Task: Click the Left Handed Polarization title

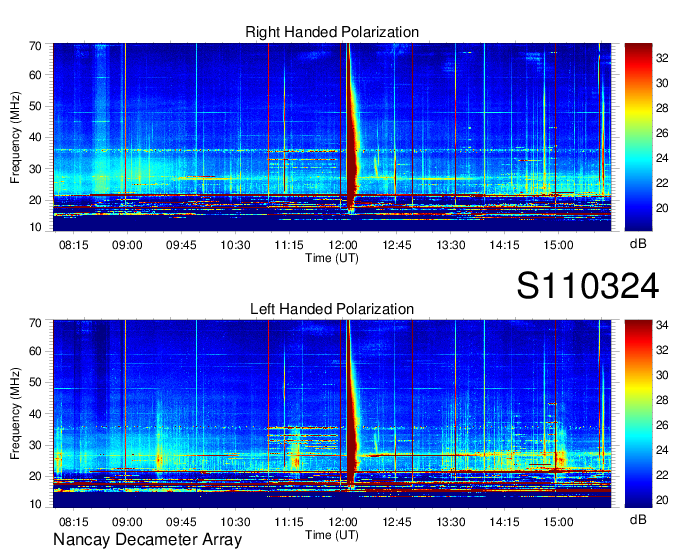Action: coord(332,309)
